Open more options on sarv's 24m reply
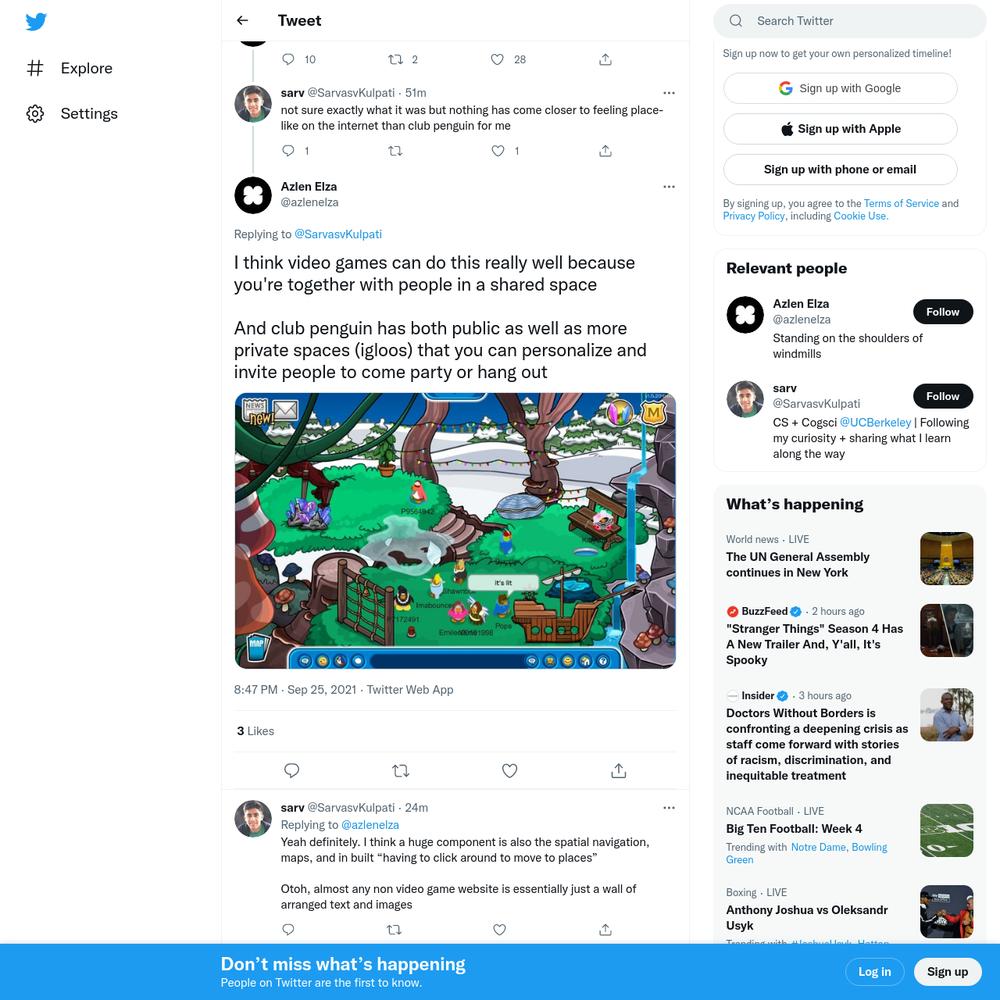The width and height of the screenshot is (1000, 1000). 668,808
